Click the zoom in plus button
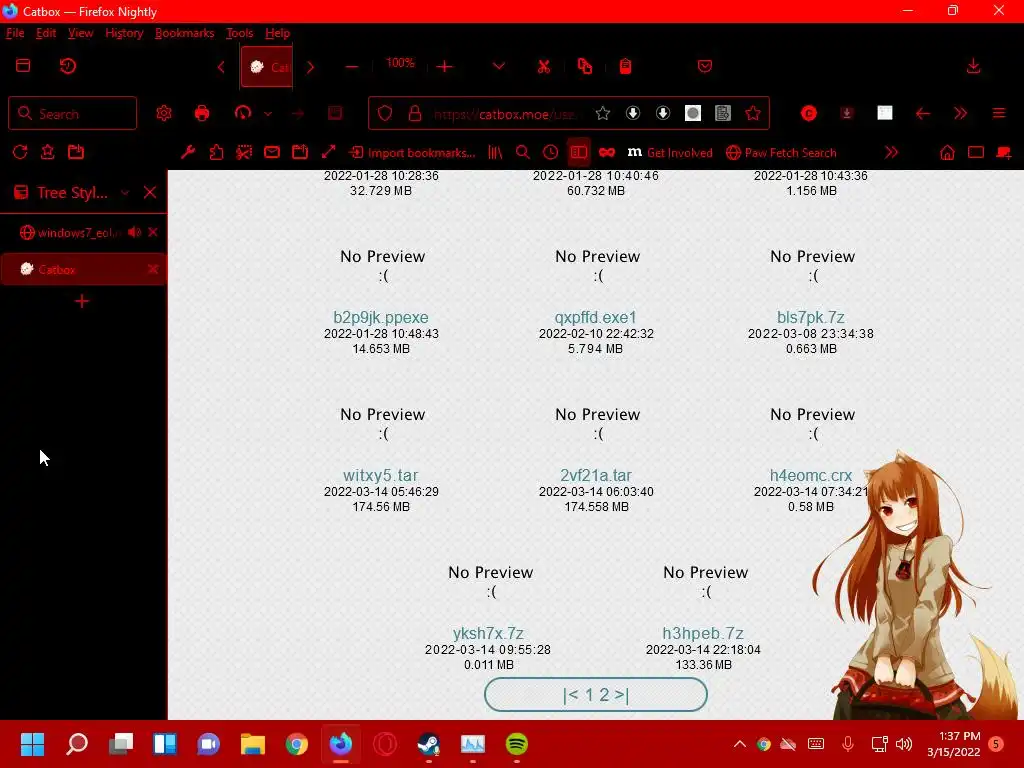Image resolution: width=1024 pixels, height=768 pixels. point(445,67)
